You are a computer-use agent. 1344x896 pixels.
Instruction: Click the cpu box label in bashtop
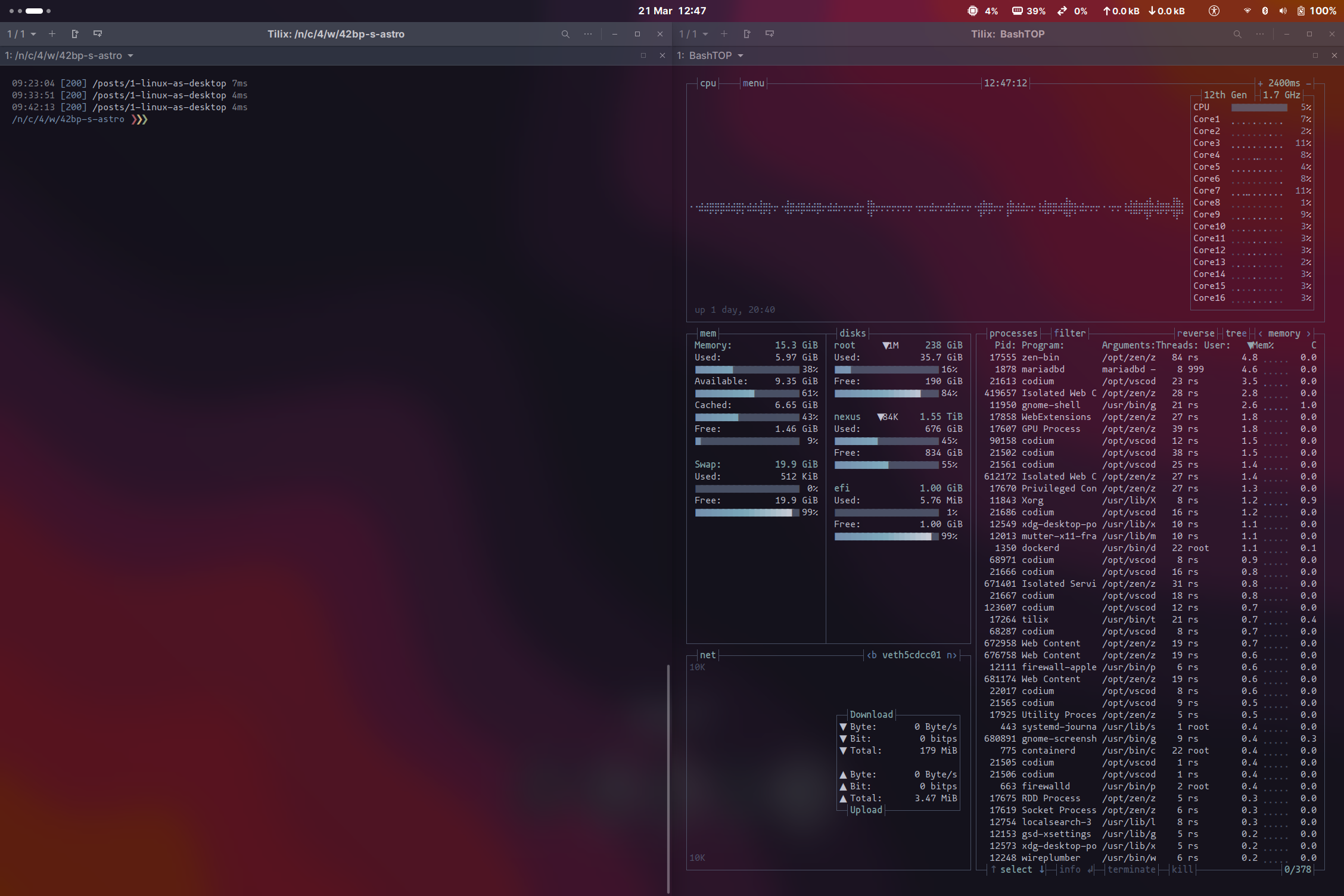(708, 83)
